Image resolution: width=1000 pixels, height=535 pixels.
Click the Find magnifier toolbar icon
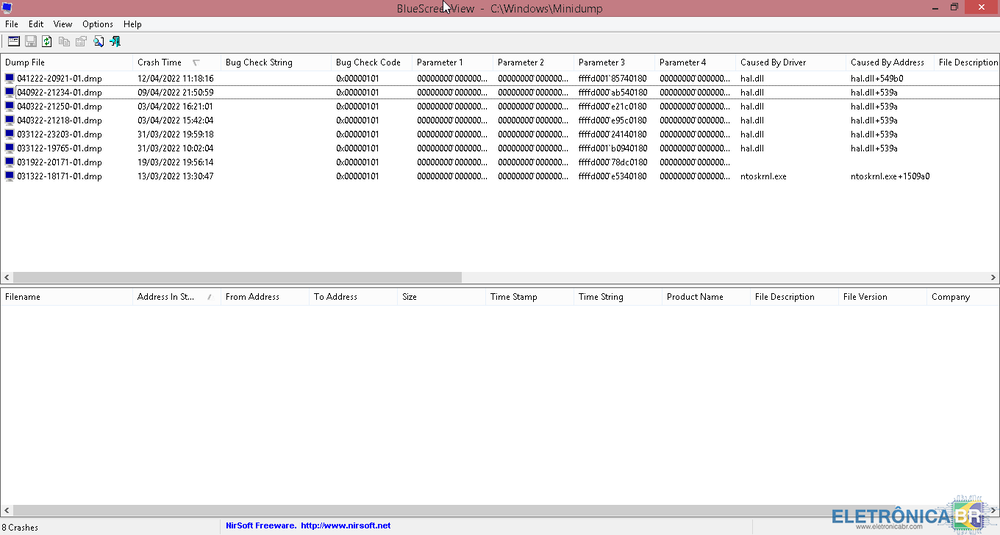[x=99, y=42]
